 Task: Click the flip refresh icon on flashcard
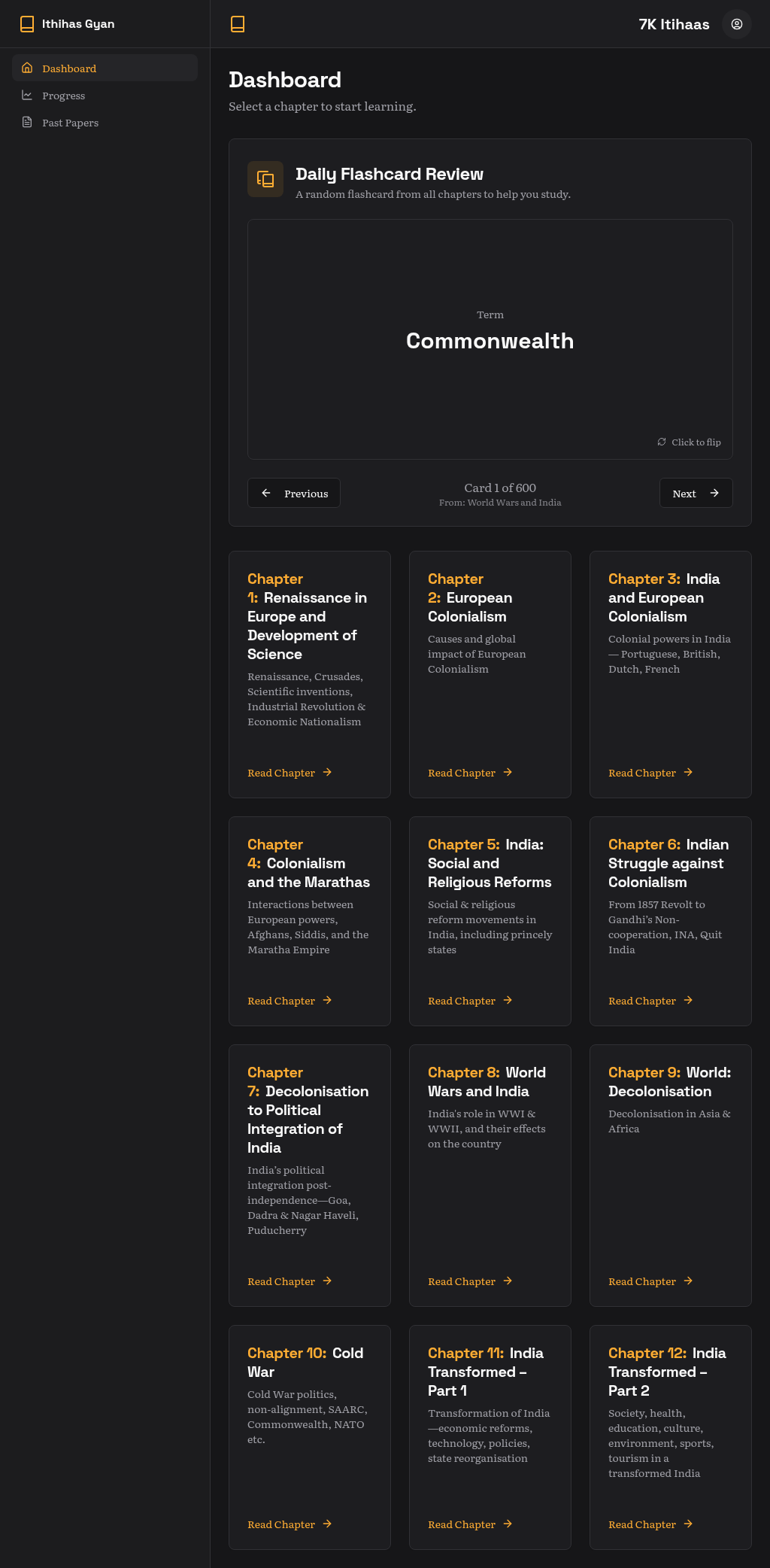[662, 442]
